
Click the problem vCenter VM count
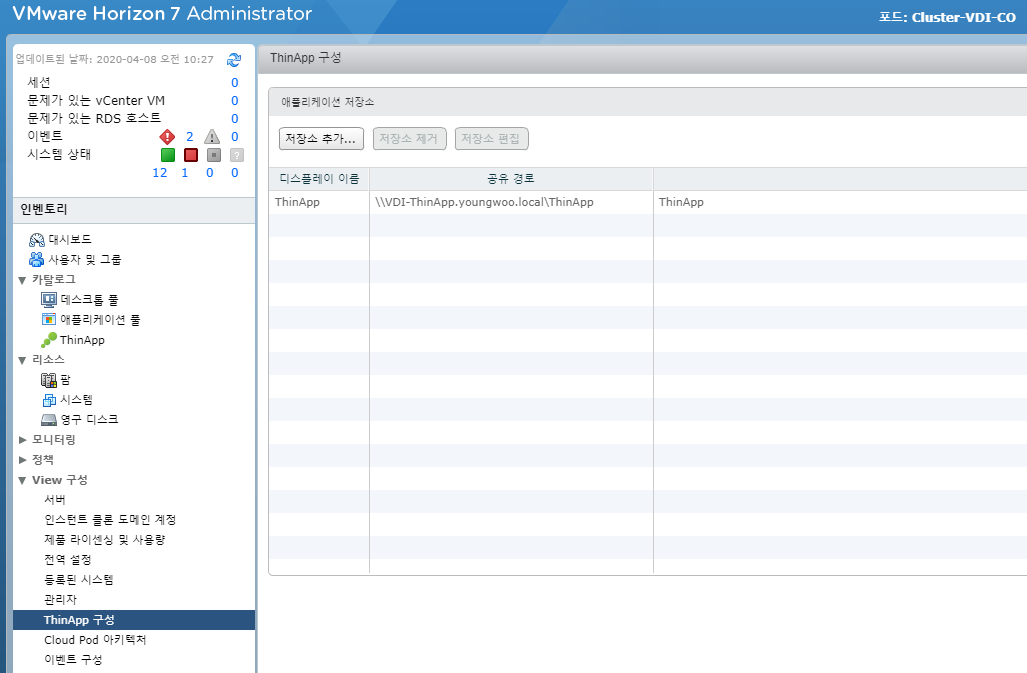[x=234, y=101]
